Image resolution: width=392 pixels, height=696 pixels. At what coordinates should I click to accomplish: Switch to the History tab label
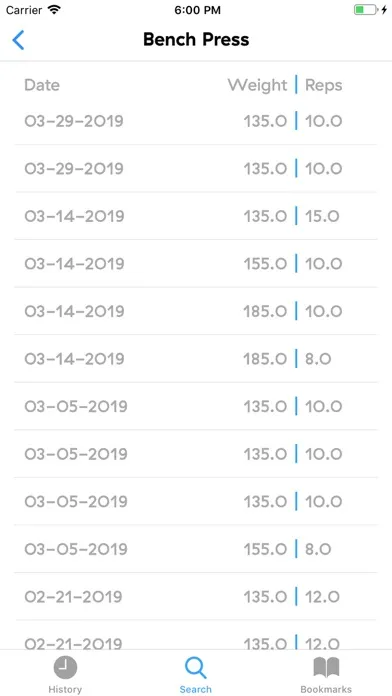65,689
